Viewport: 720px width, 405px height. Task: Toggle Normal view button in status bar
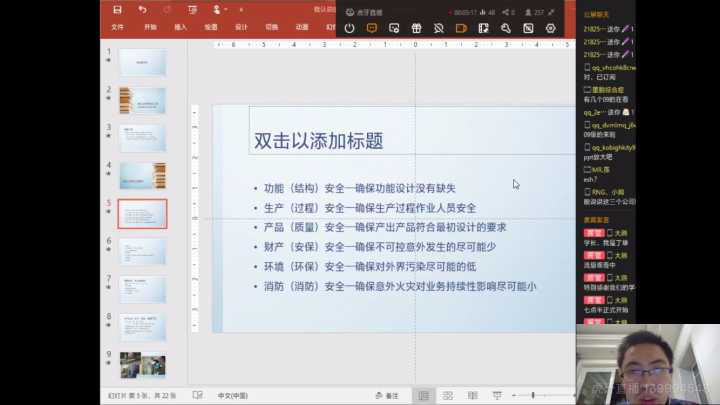[x=423, y=396]
